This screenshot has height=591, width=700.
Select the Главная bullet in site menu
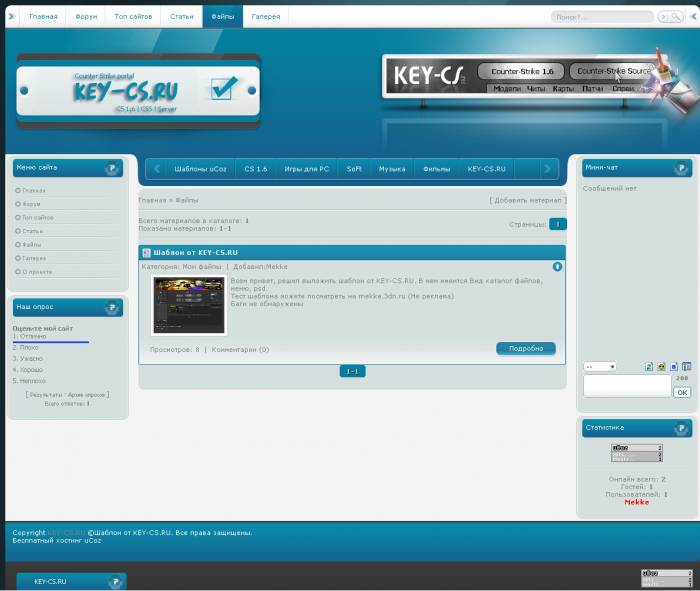click(18, 190)
